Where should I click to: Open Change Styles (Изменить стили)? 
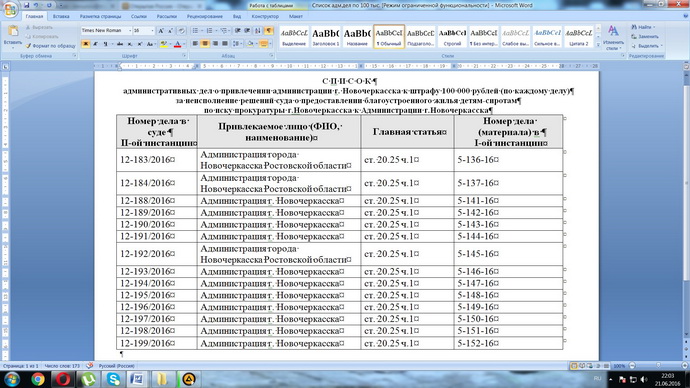pos(613,37)
